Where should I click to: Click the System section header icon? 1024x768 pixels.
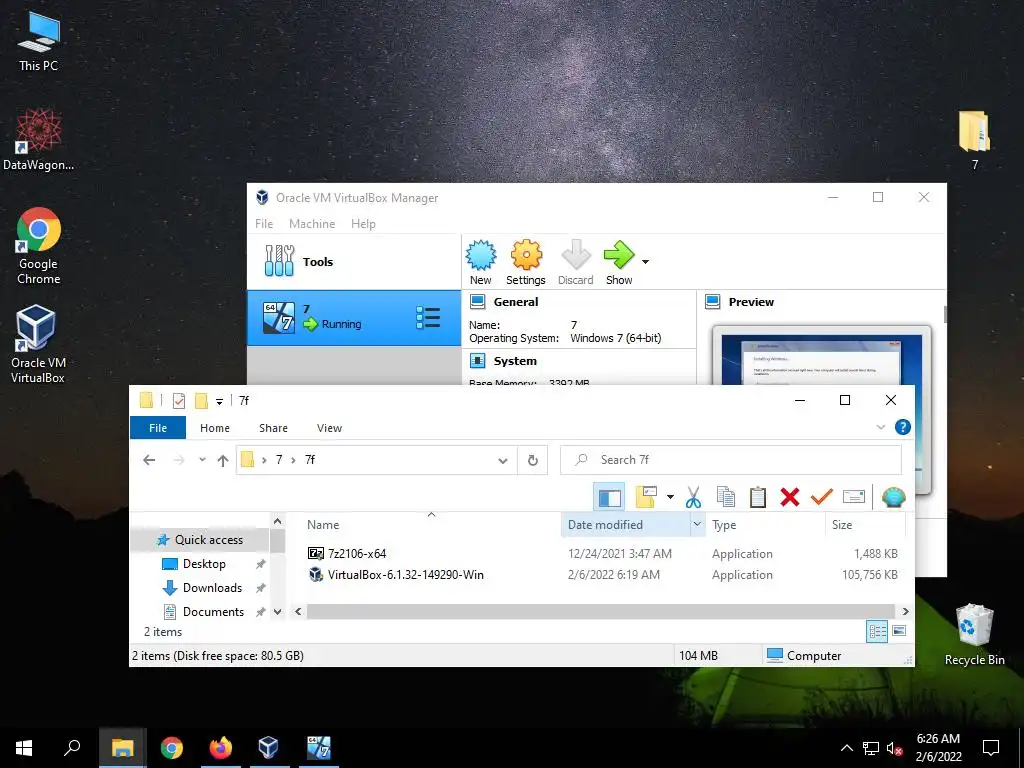pyautogui.click(x=477, y=360)
